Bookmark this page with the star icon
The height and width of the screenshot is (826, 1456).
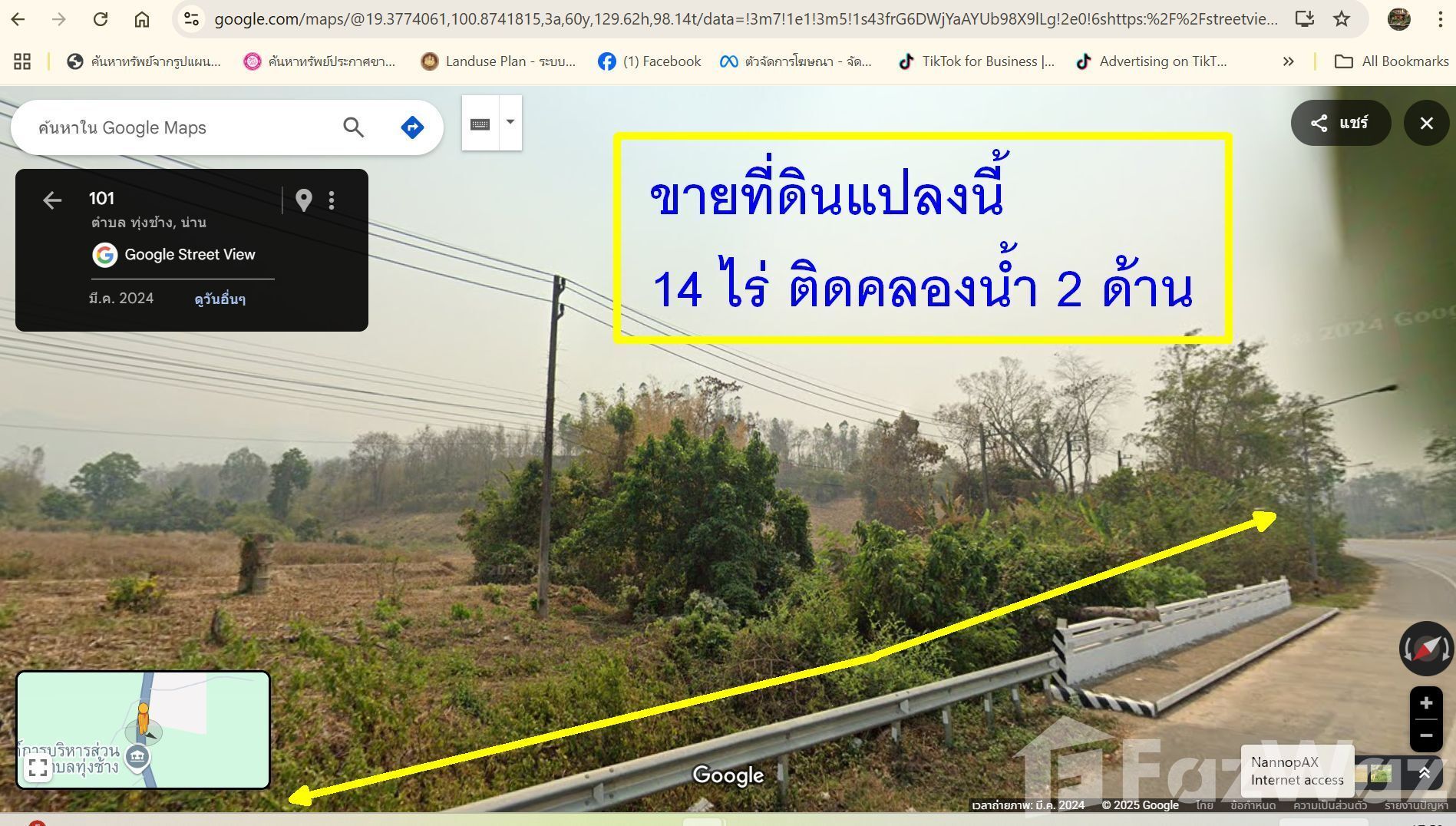(x=1341, y=19)
